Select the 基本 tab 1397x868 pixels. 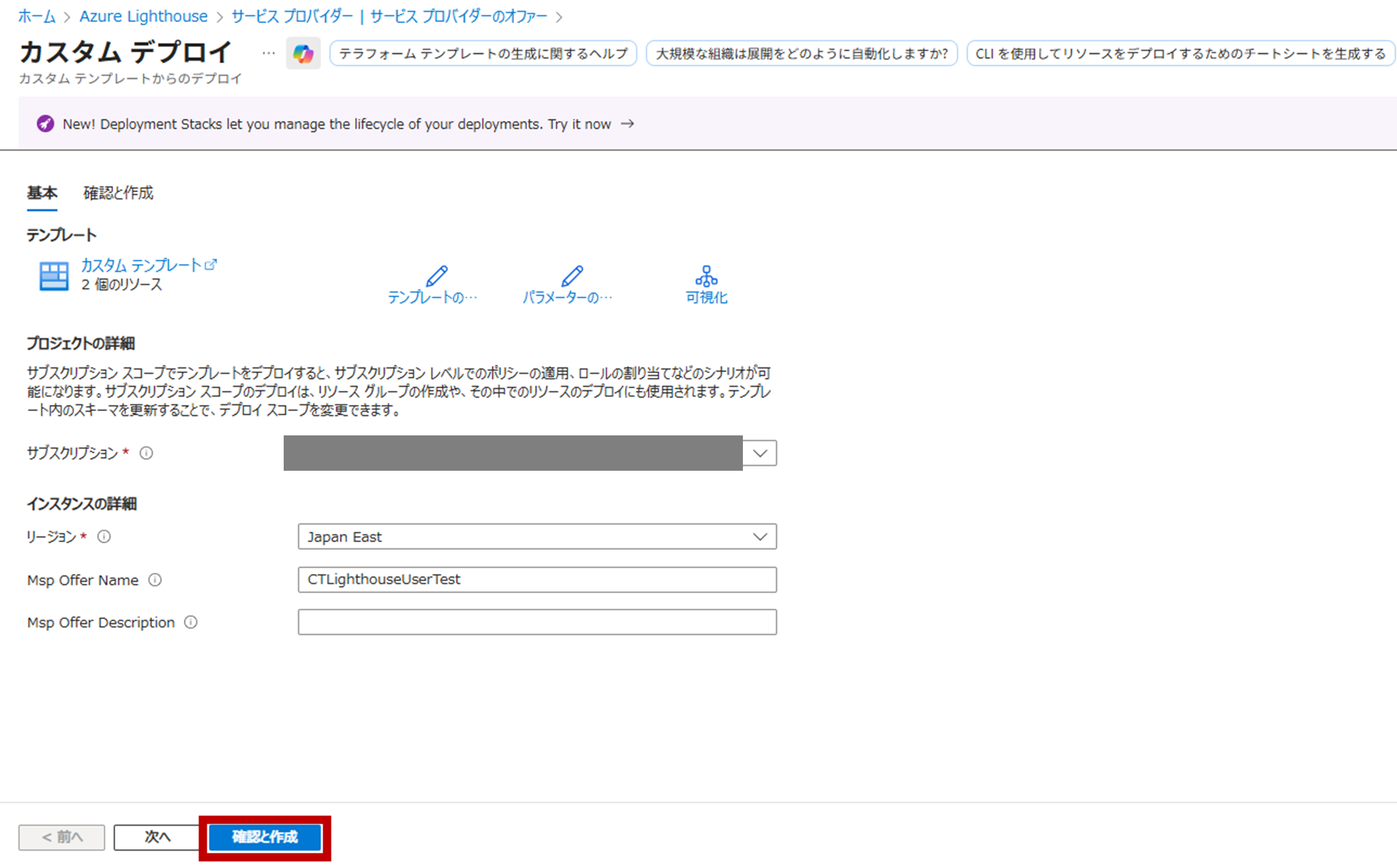(x=42, y=193)
